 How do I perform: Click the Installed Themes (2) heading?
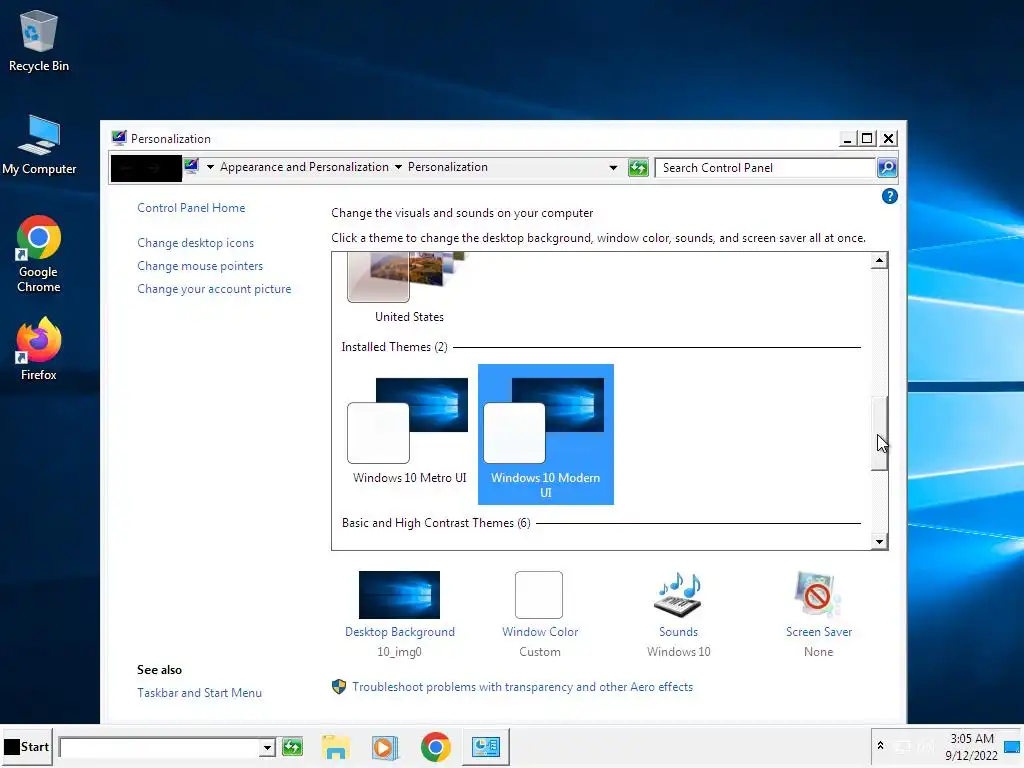(x=394, y=347)
